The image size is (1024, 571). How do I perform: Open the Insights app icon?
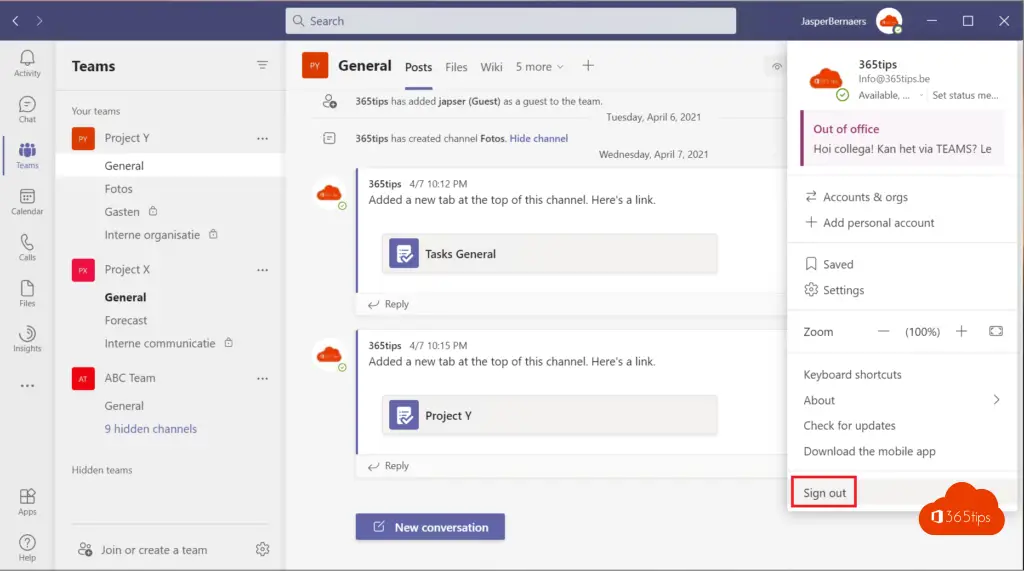[x=27, y=339]
